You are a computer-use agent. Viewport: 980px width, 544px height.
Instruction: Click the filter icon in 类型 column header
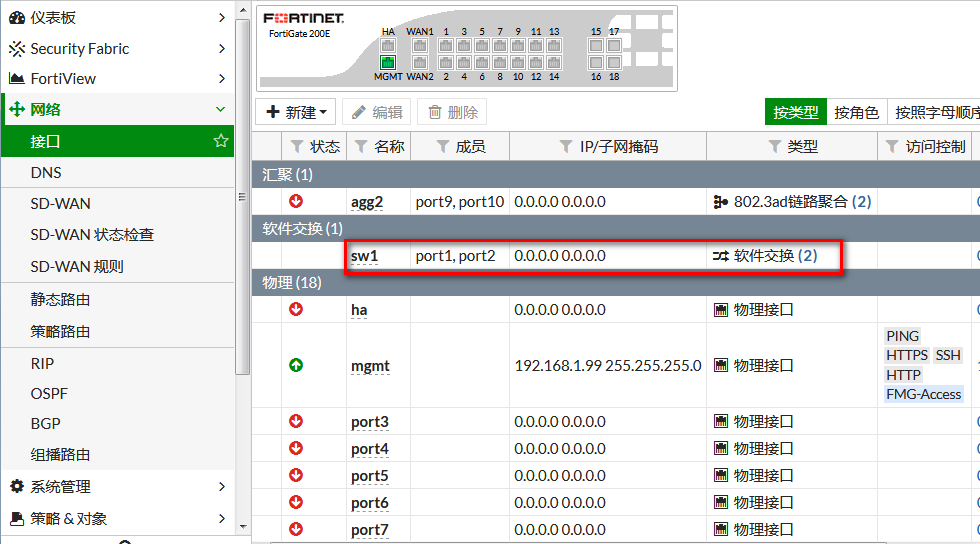point(774,147)
